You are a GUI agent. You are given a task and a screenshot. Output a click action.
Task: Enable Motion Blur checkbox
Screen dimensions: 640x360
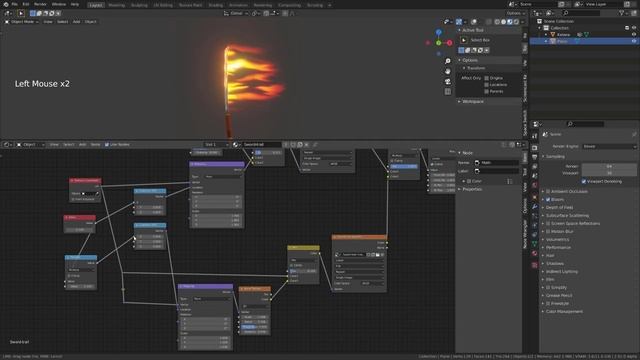(548, 231)
